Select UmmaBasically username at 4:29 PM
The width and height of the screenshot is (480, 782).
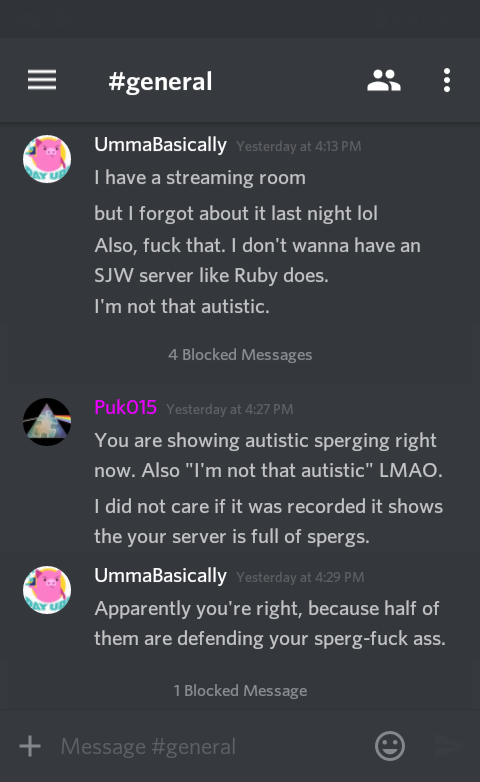(x=161, y=576)
